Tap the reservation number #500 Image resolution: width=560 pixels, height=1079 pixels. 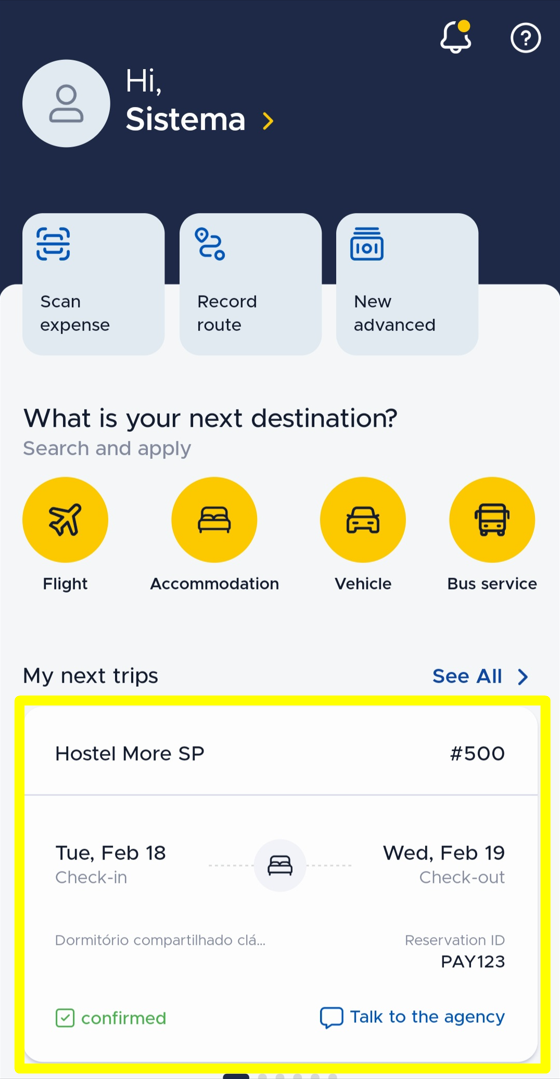coord(477,754)
